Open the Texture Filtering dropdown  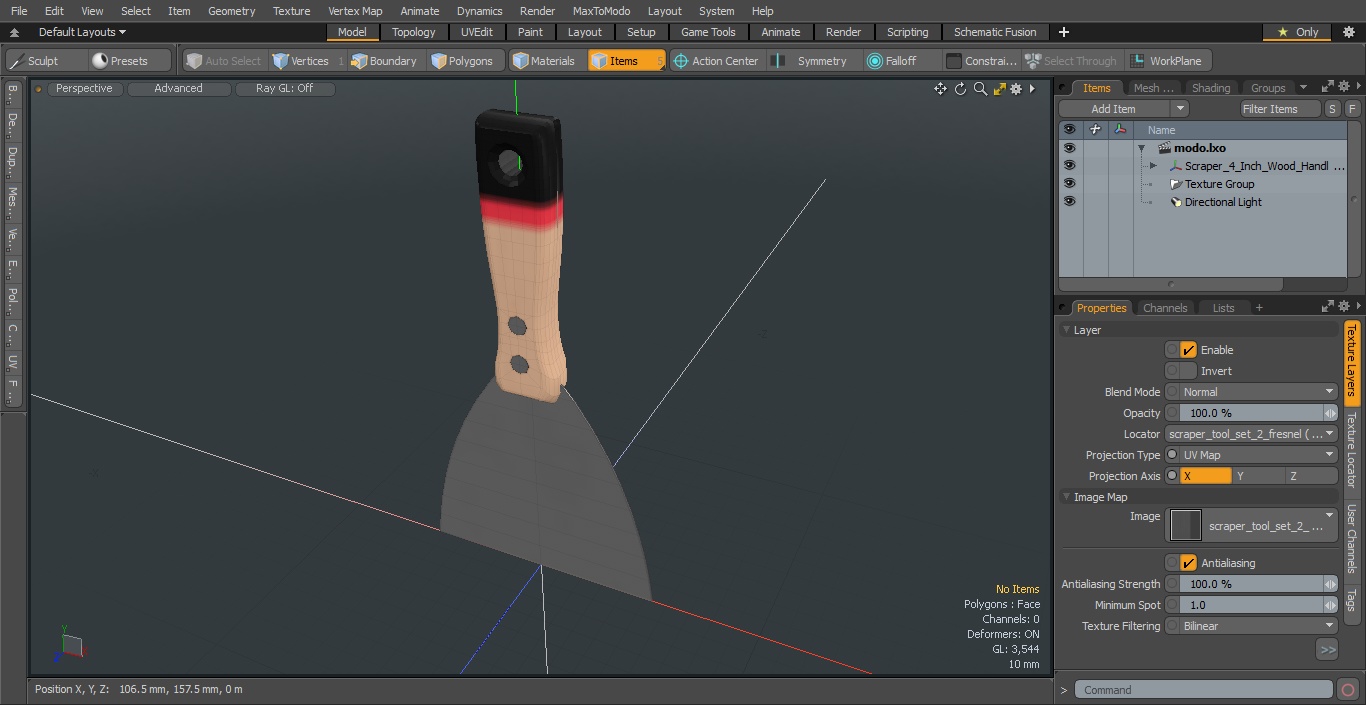click(1258, 626)
